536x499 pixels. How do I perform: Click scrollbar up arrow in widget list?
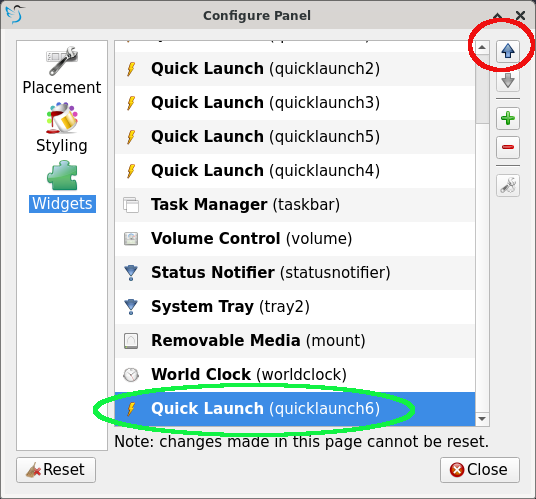point(482,47)
